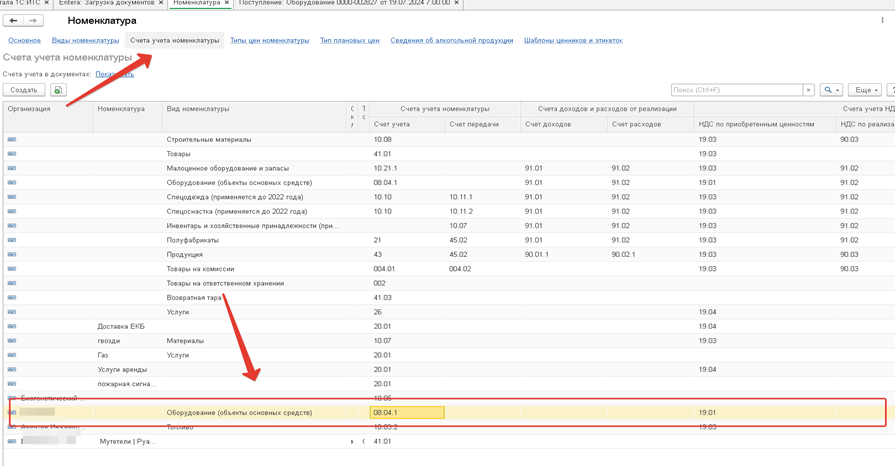Click the Создать button
The height and width of the screenshot is (467, 895).
pyautogui.click(x=24, y=90)
